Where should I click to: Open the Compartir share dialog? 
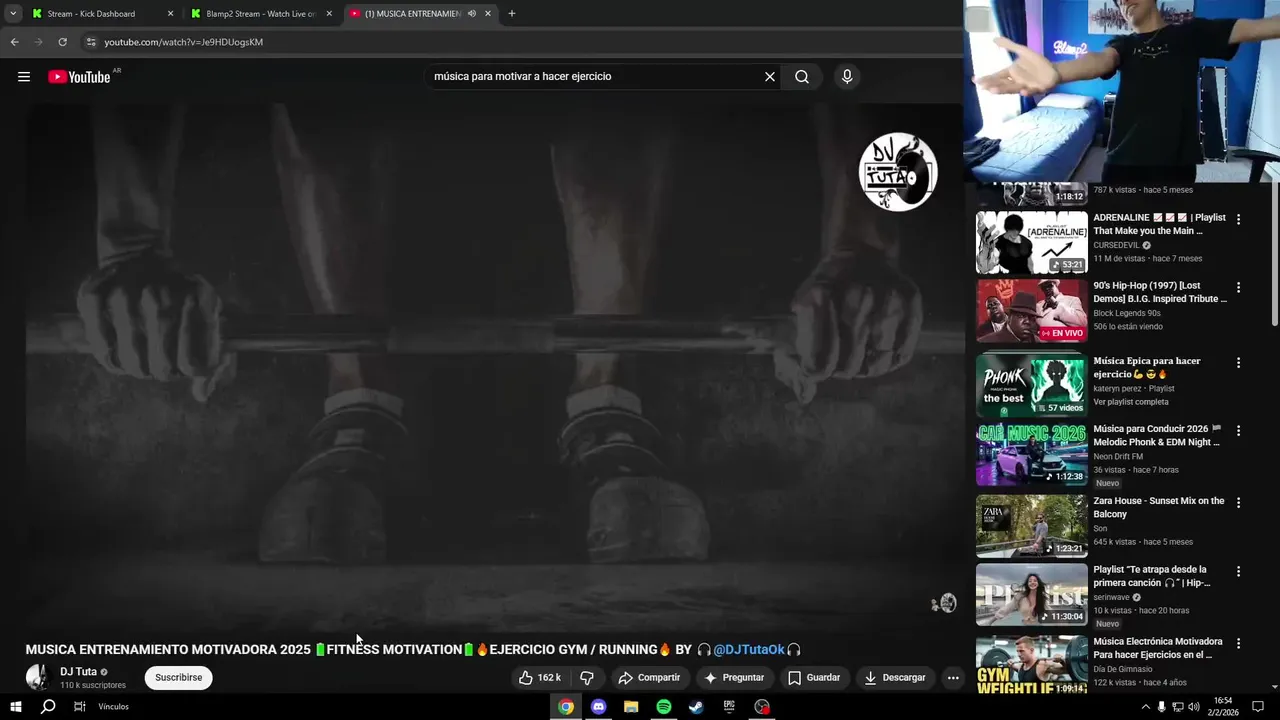[649, 678]
